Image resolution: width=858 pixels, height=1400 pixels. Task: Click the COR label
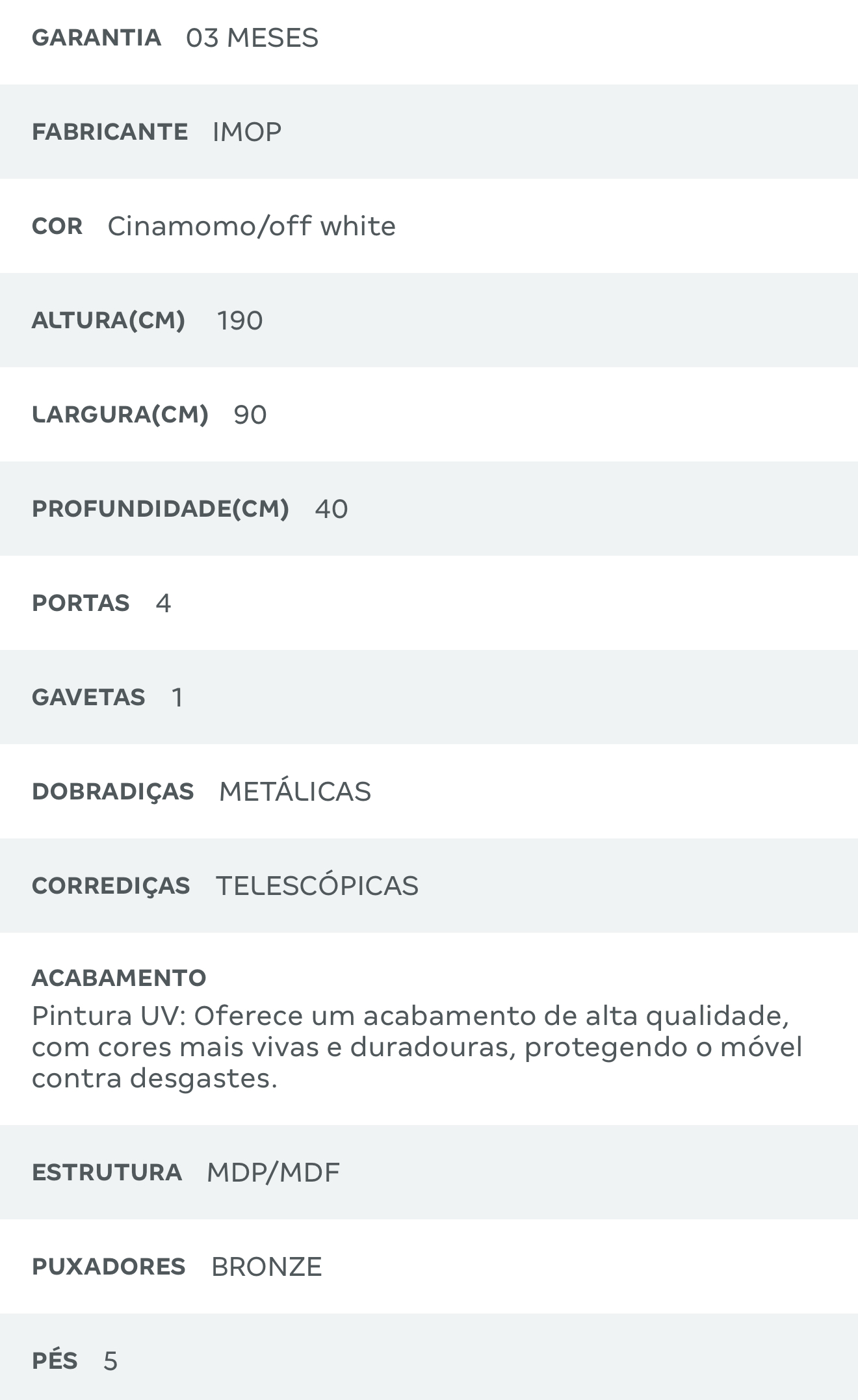[57, 226]
